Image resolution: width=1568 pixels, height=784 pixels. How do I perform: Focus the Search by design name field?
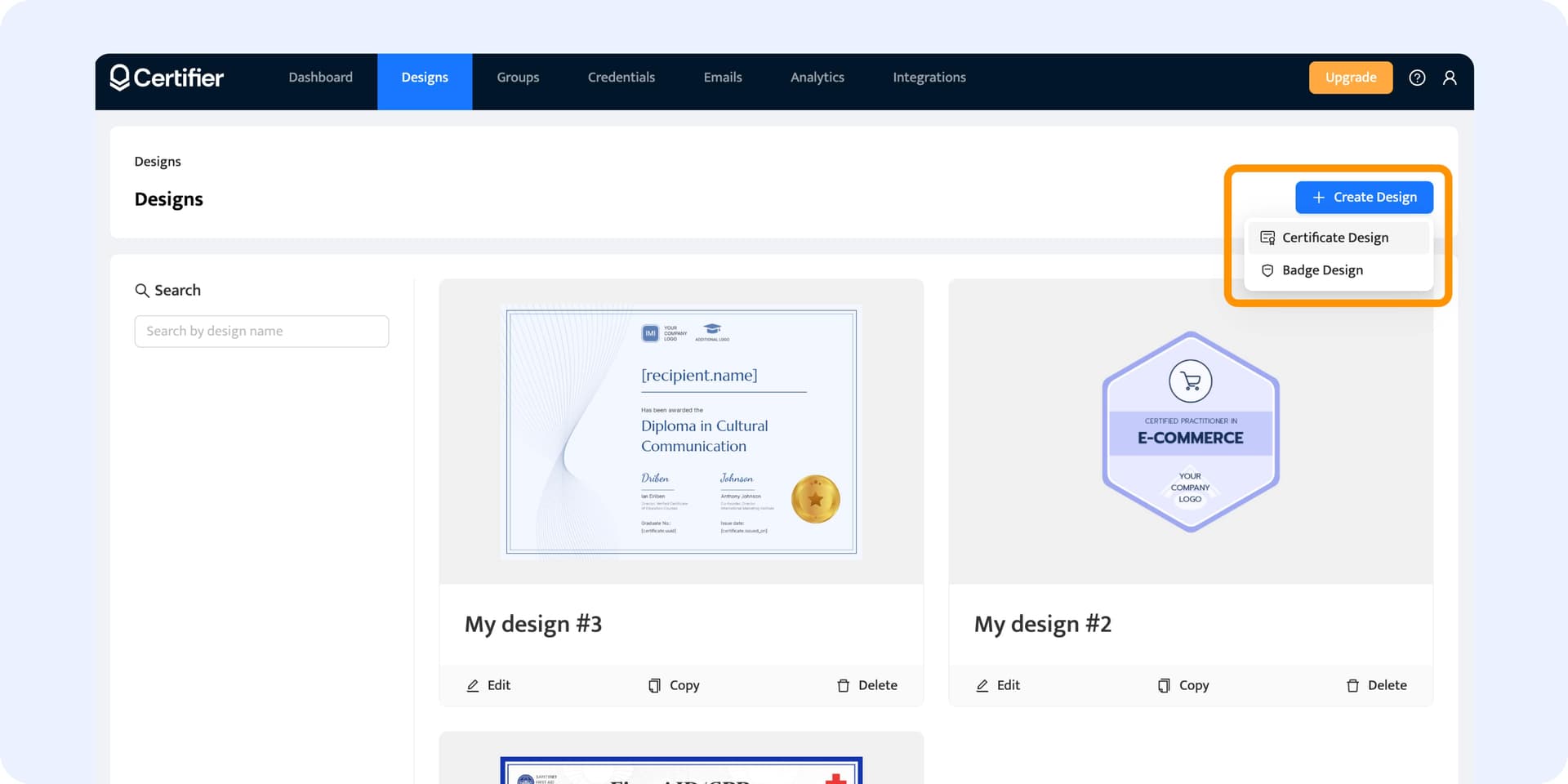coord(261,332)
